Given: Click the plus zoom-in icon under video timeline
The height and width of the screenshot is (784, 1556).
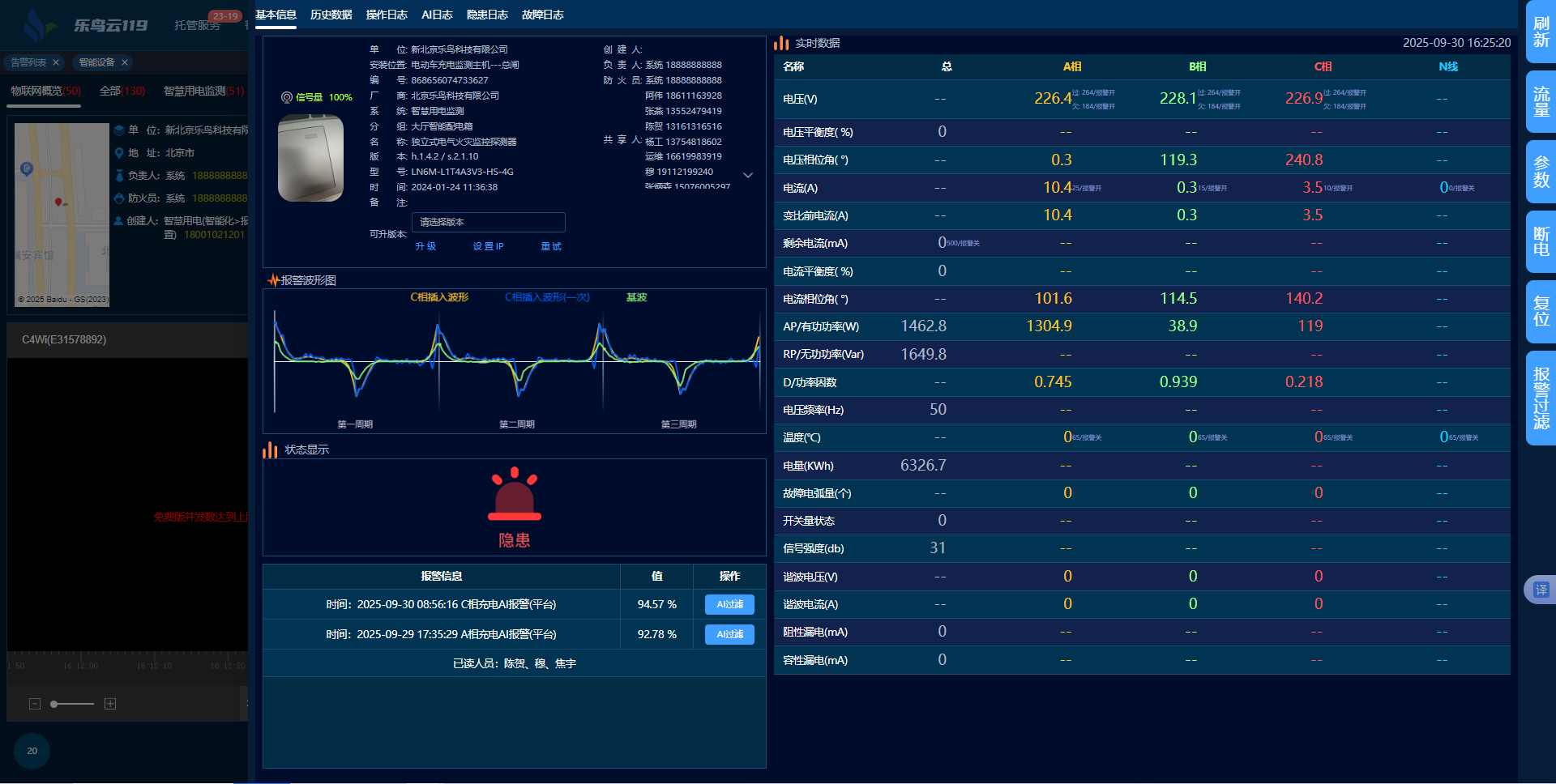Looking at the screenshot, I should point(110,704).
